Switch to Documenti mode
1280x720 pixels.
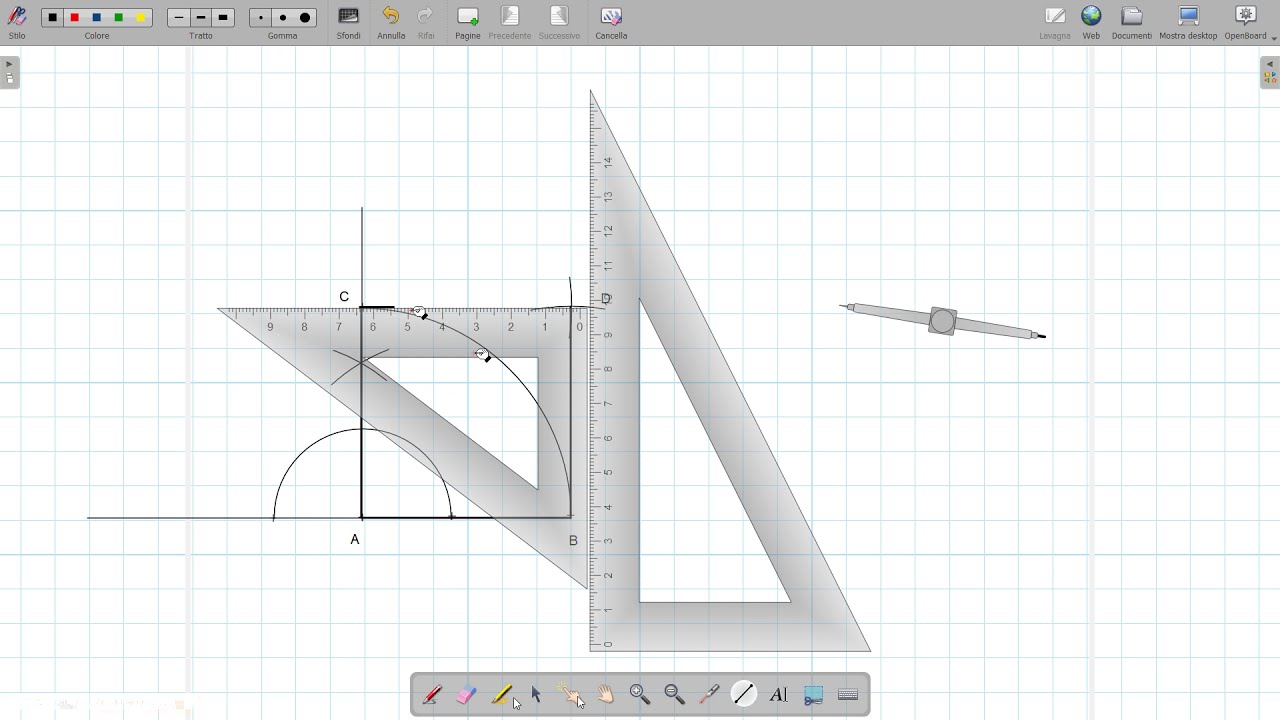tap(1132, 22)
